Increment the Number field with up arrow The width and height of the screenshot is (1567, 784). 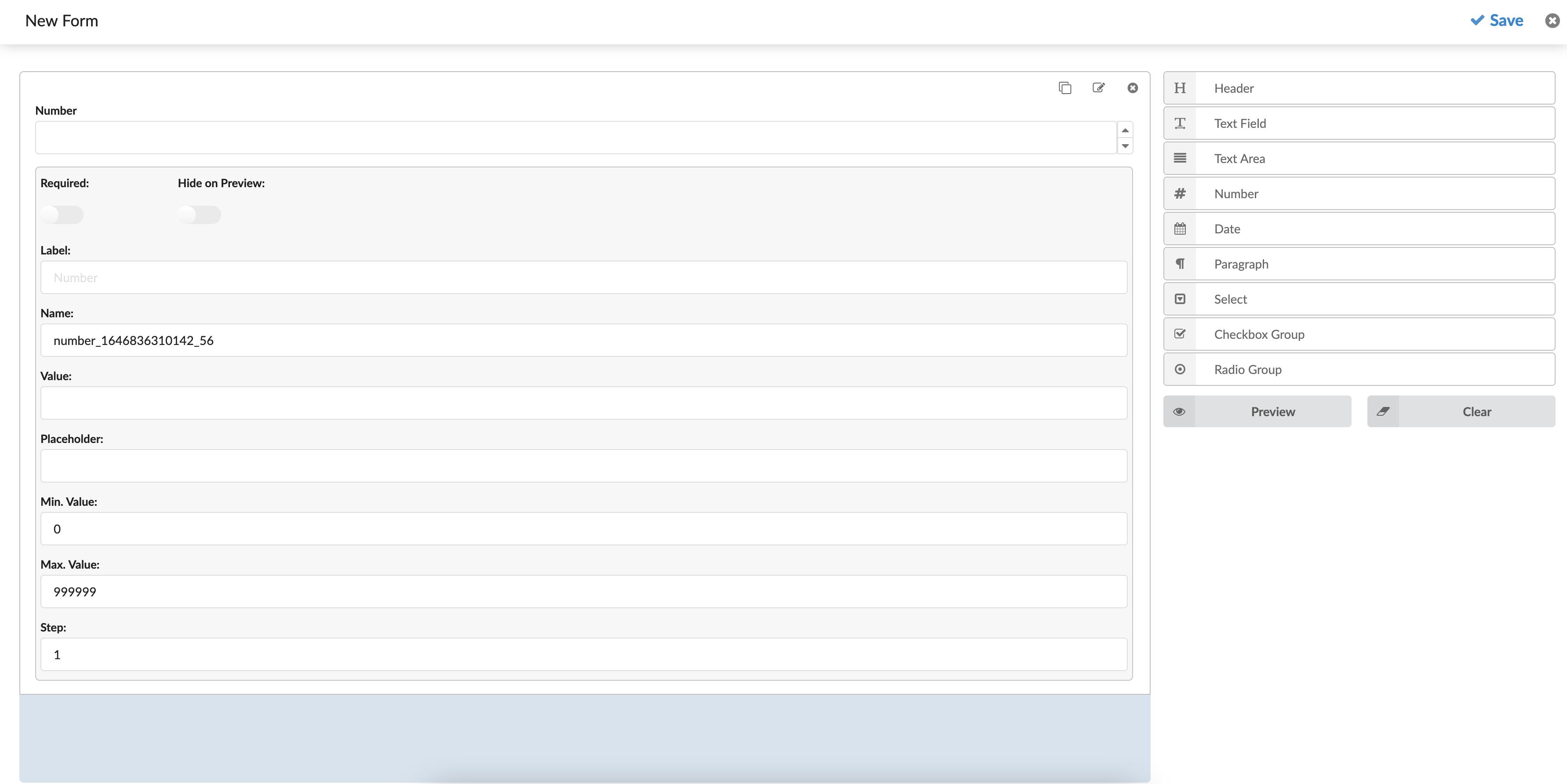(x=1126, y=130)
